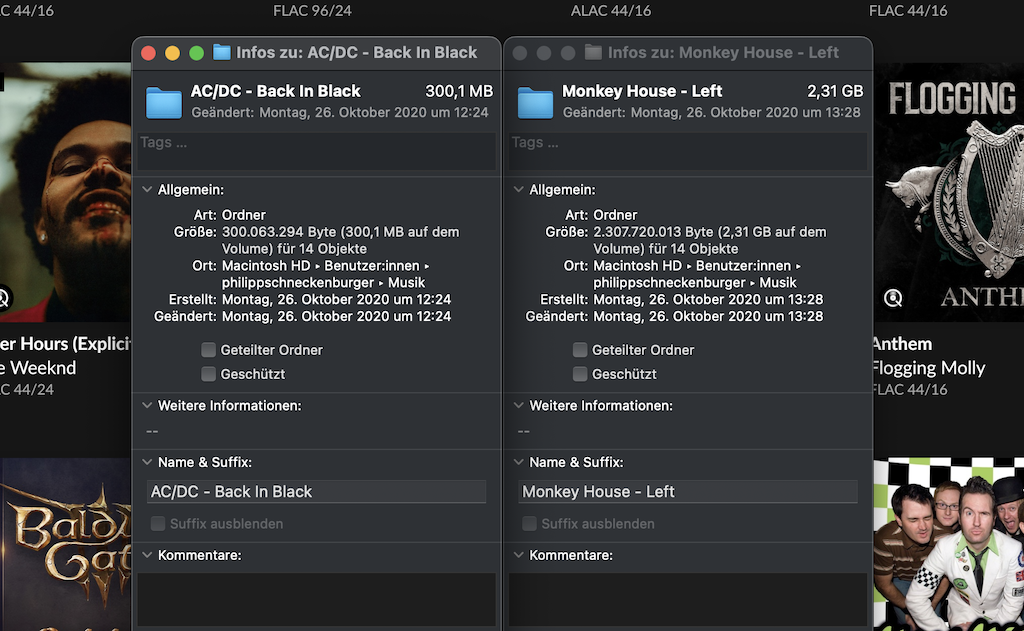Collapse Name & Suffix in AC/DC window
Viewport: 1024px width, 631px height.
tap(147, 462)
